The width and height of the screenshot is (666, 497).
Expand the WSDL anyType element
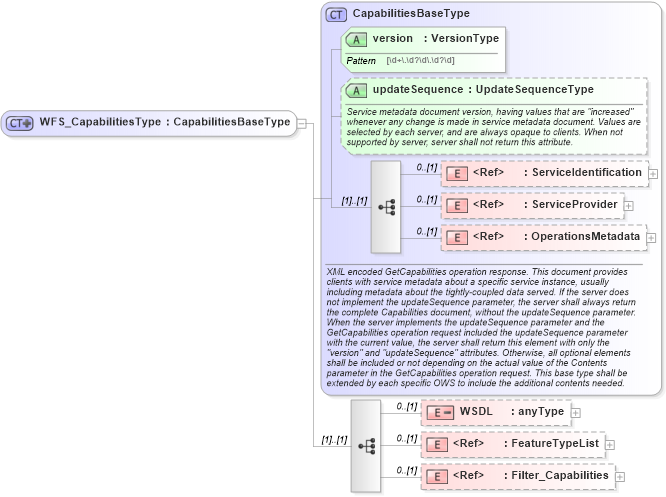(576, 413)
